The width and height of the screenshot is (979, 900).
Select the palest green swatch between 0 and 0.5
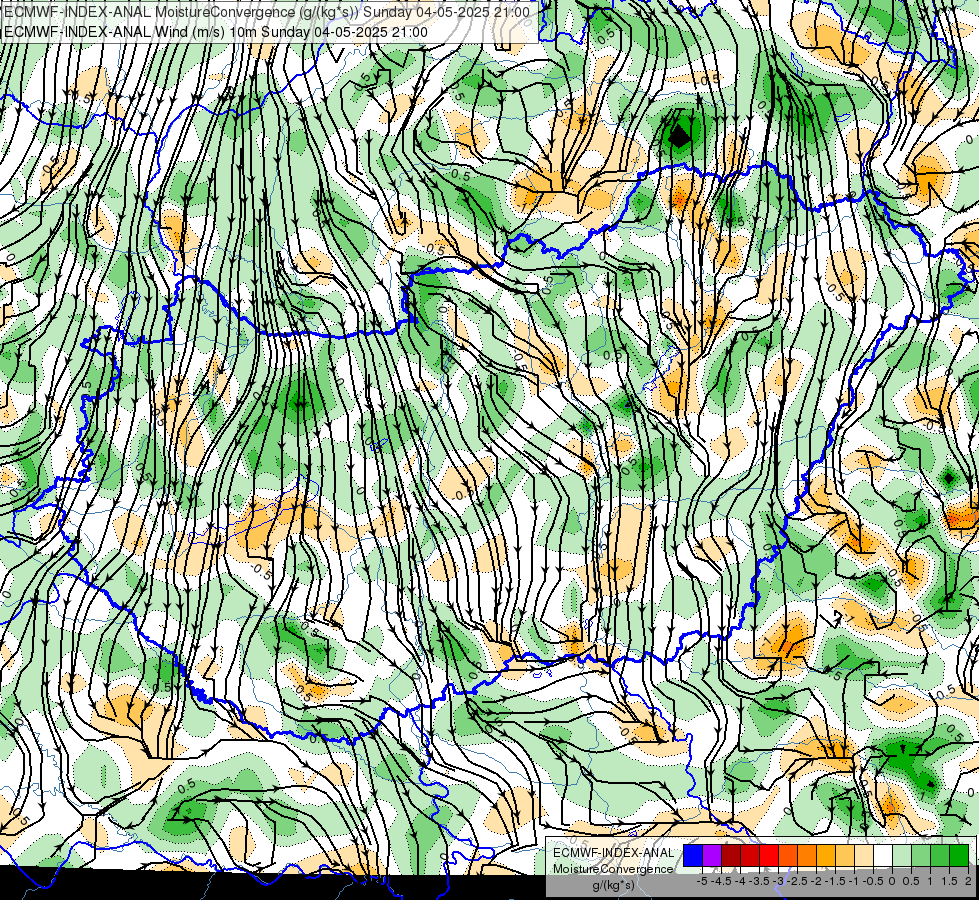pos(902,856)
